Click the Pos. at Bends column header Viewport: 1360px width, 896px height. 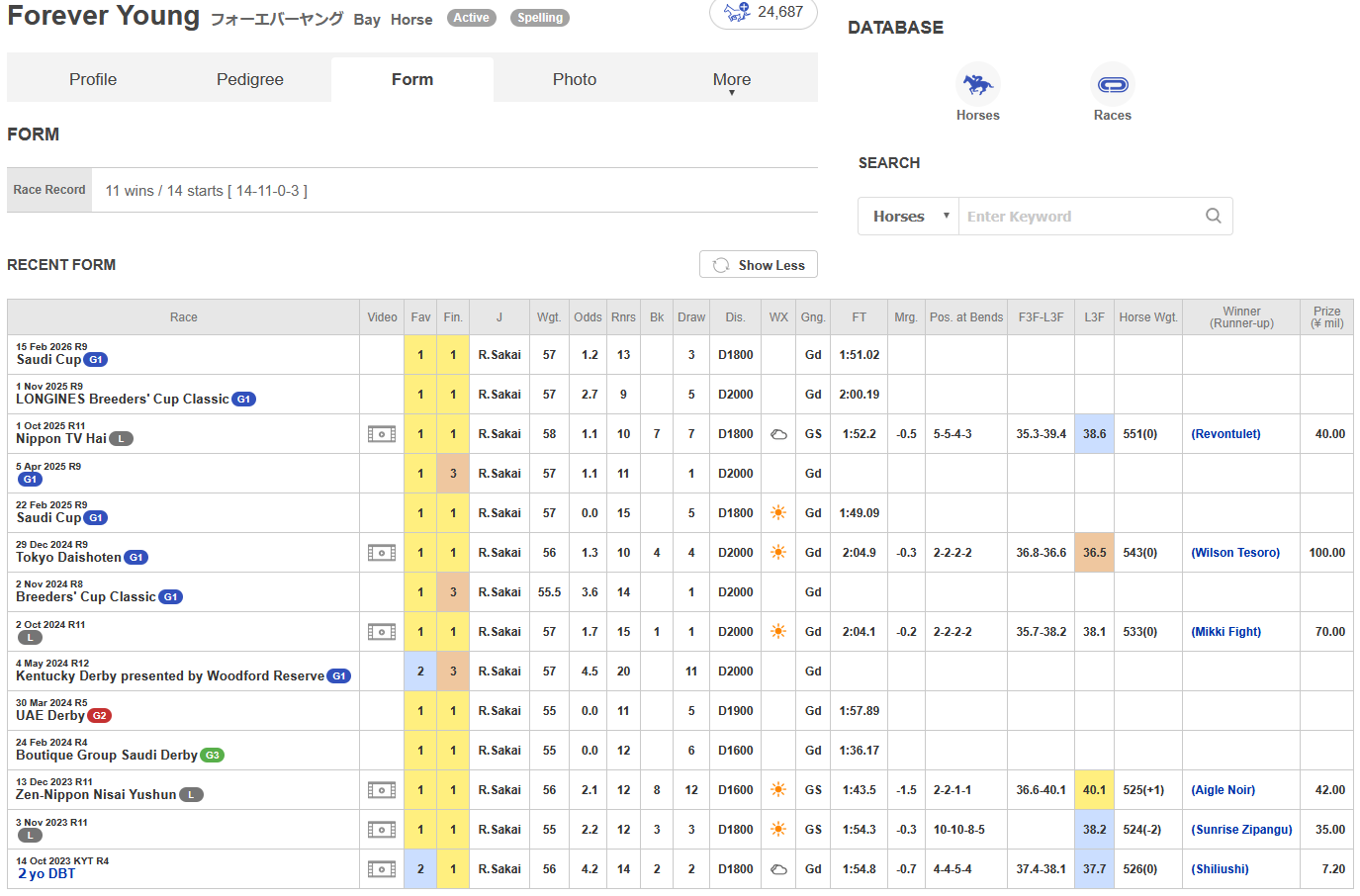[x=966, y=317]
